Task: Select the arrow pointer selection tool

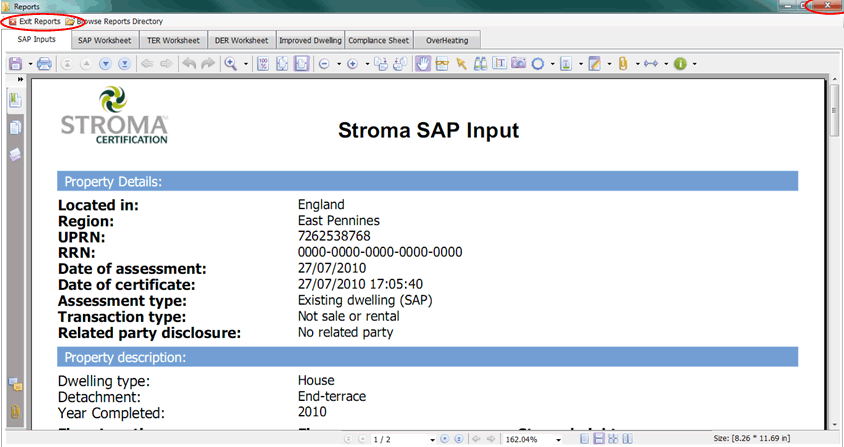Action: (x=461, y=64)
